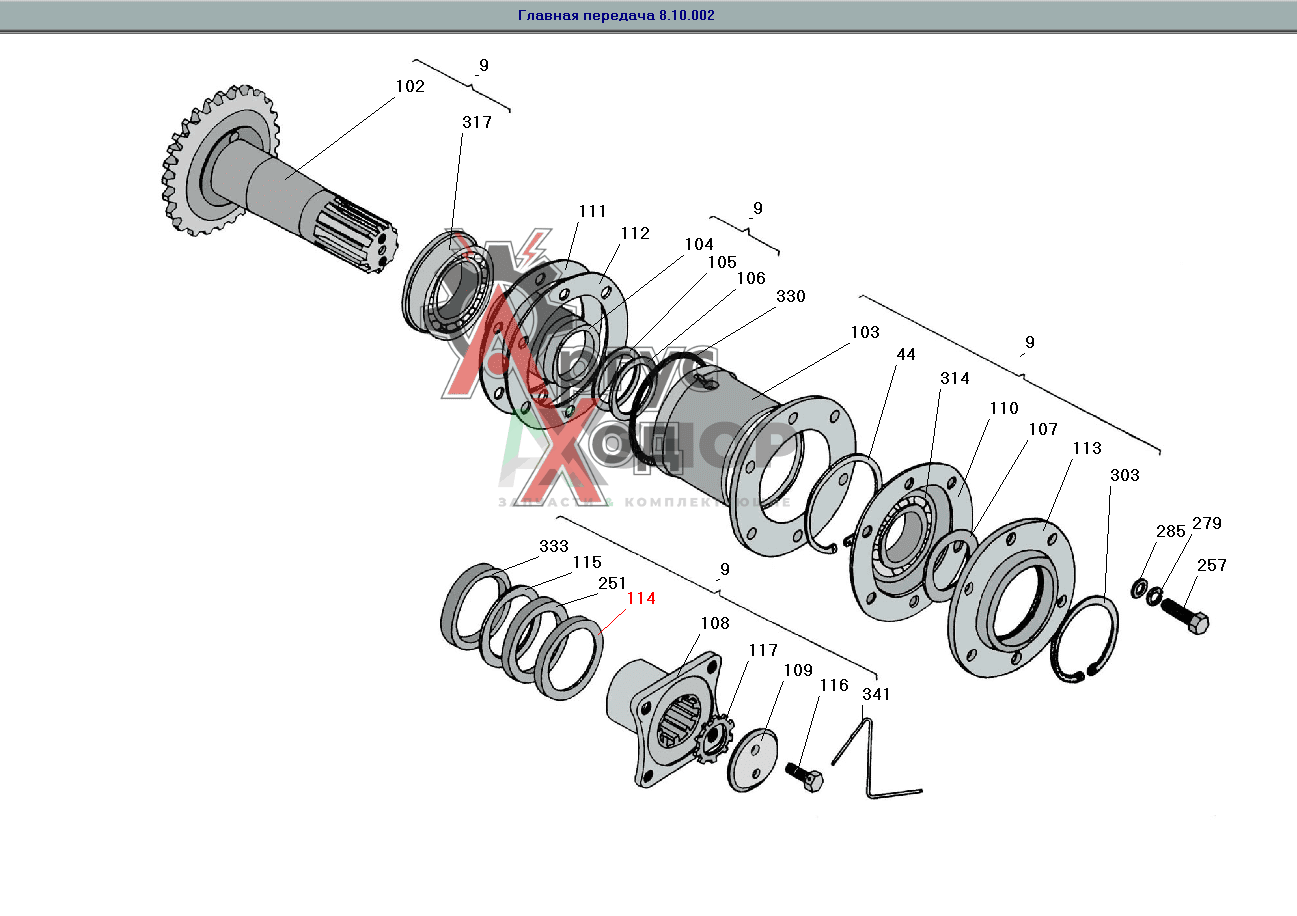Click part number 303 label
The width and height of the screenshot is (1297, 916).
tap(1124, 476)
